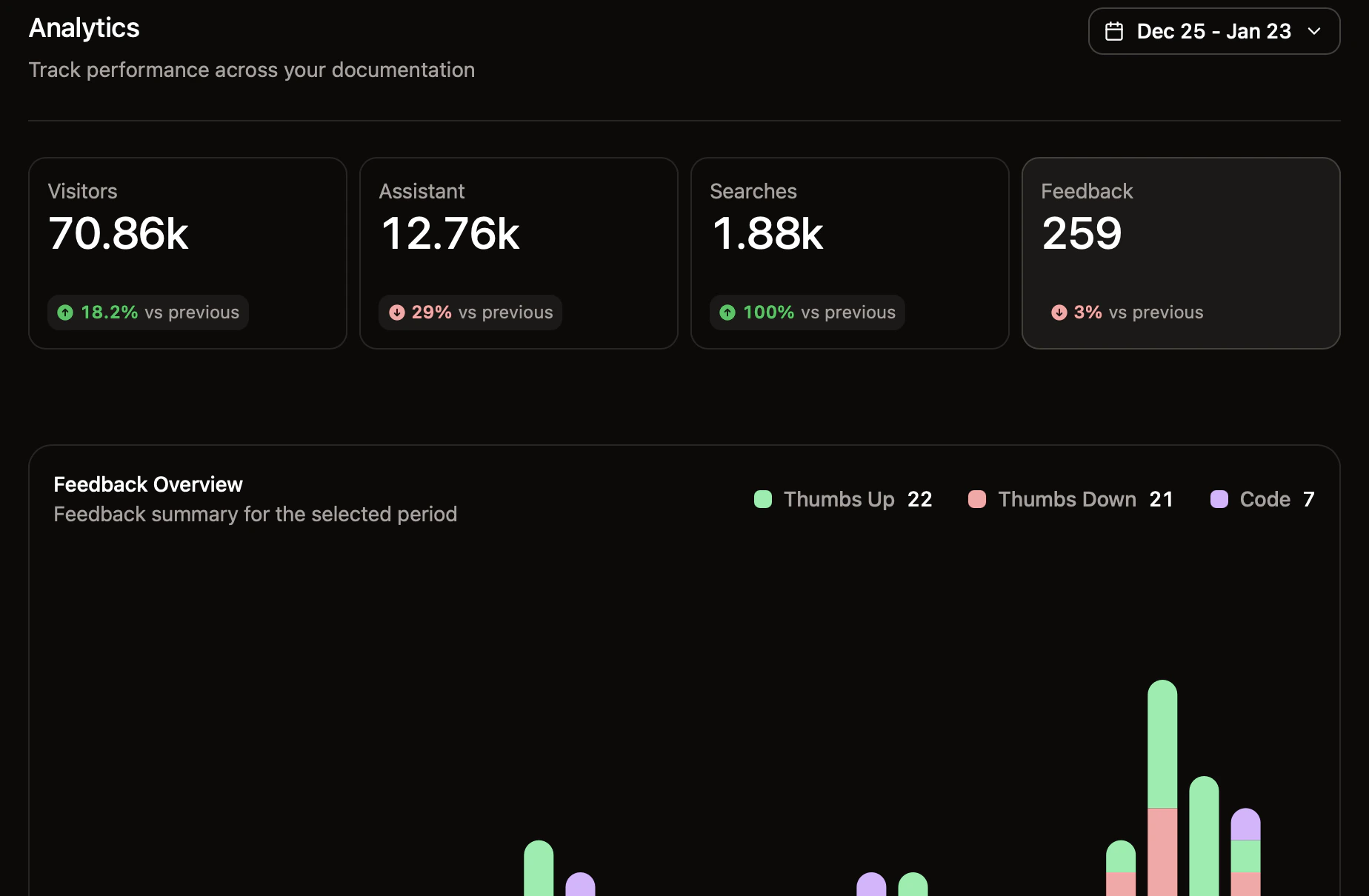Toggle the Thumbs Up series in the legend
The height and width of the screenshot is (896, 1369).
(x=839, y=499)
